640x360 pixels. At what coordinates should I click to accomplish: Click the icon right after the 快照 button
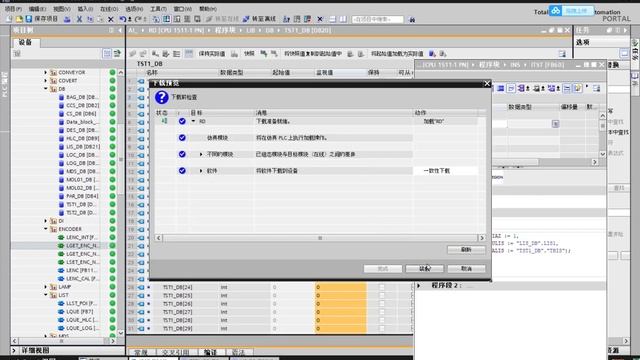point(264,54)
